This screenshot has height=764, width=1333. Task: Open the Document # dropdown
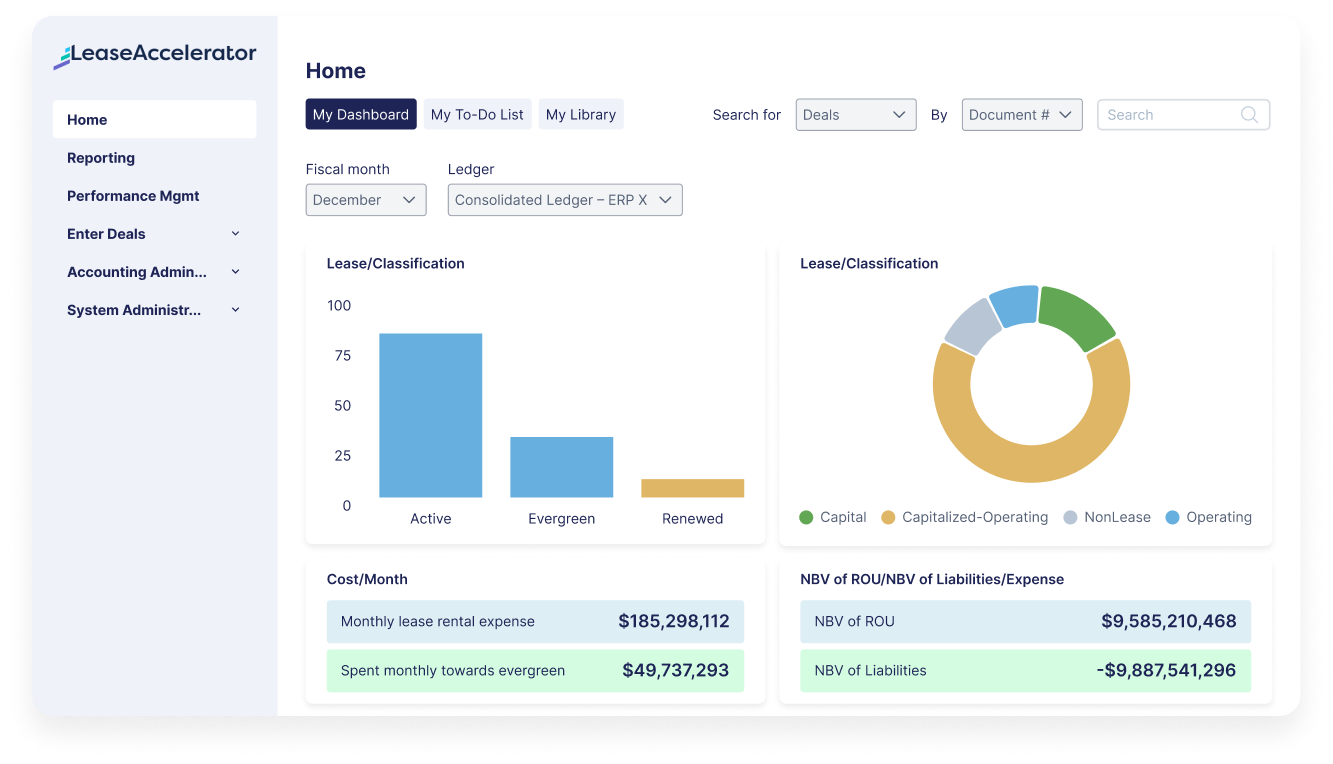click(1021, 114)
